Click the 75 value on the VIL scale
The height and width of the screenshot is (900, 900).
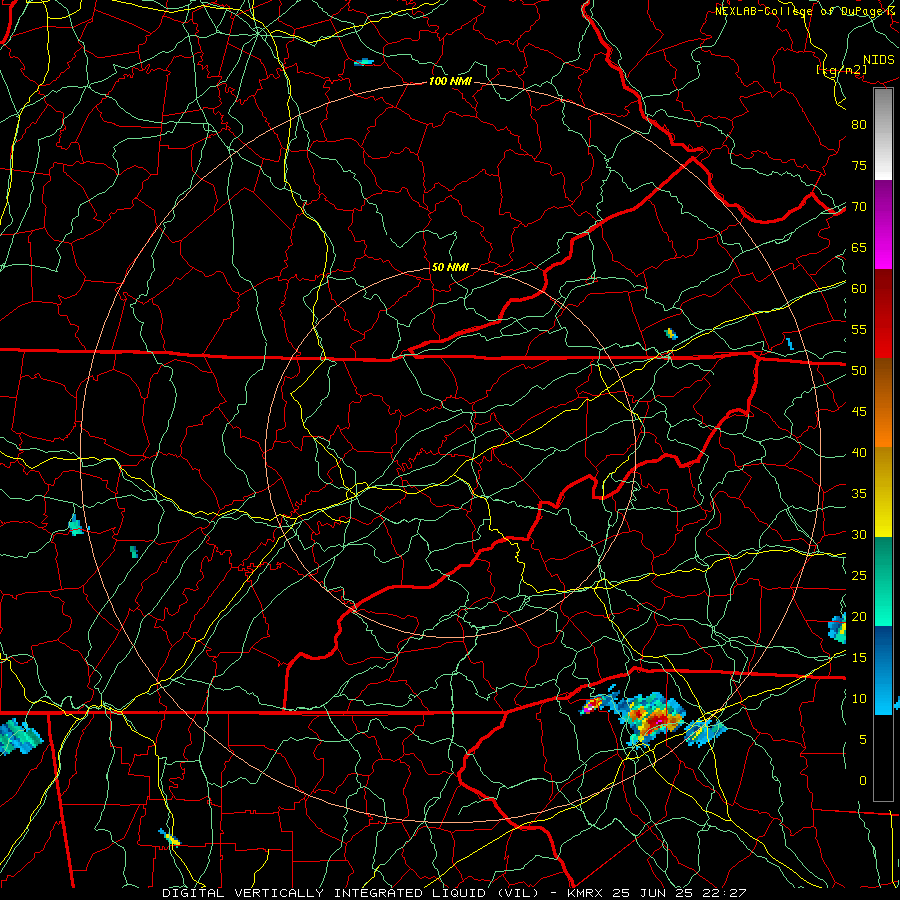pos(859,166)
